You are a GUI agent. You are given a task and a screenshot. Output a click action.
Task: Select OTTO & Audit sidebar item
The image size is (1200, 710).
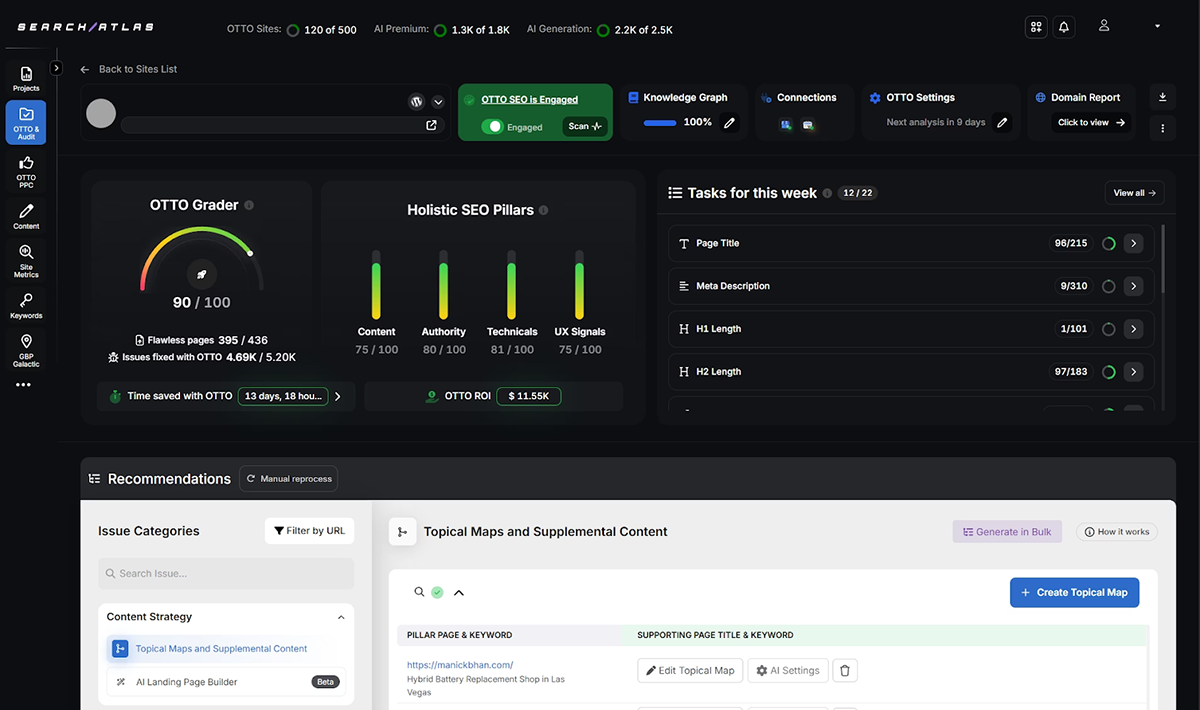(26, 121)
